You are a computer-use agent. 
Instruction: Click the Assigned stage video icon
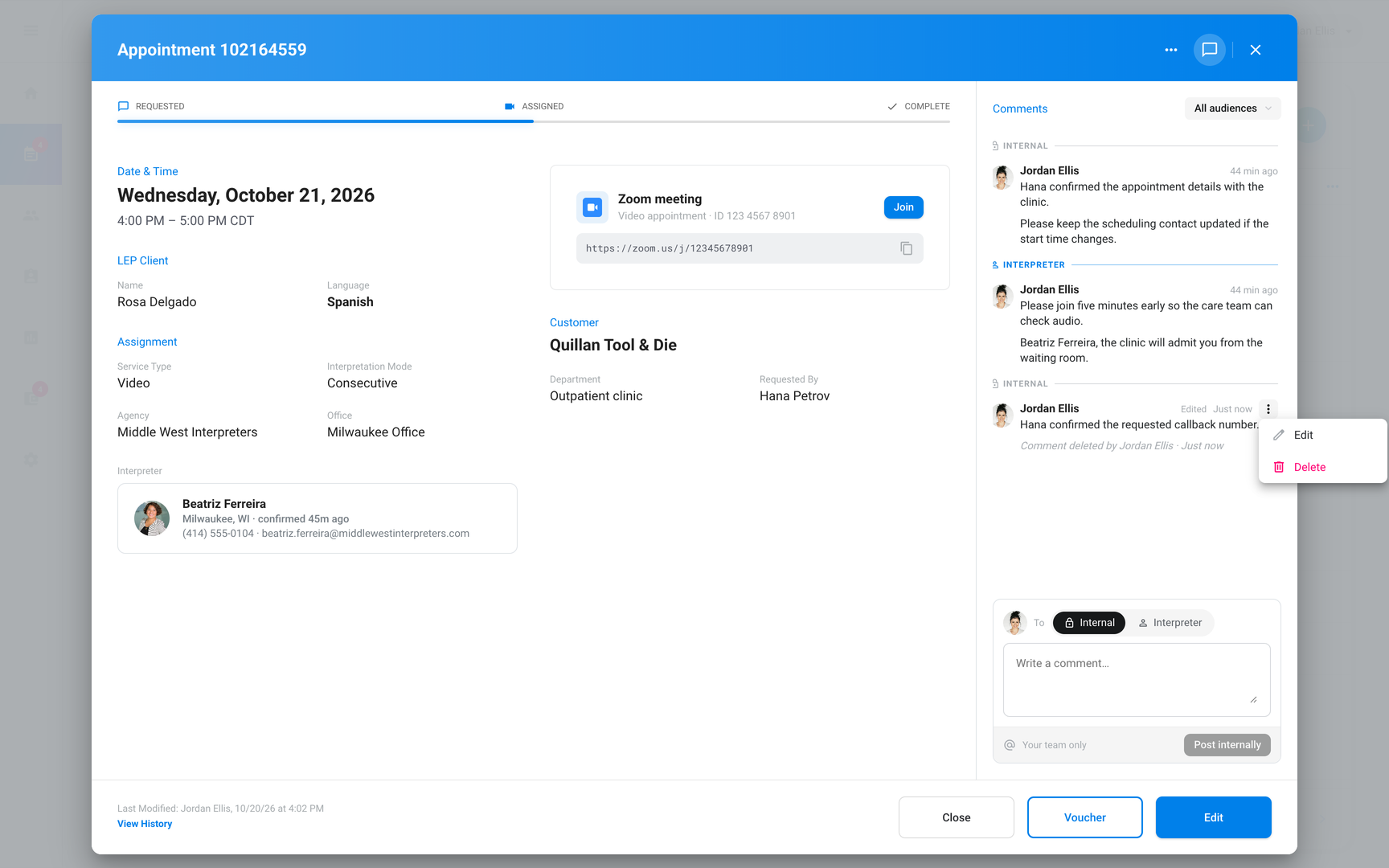(510, 106)
